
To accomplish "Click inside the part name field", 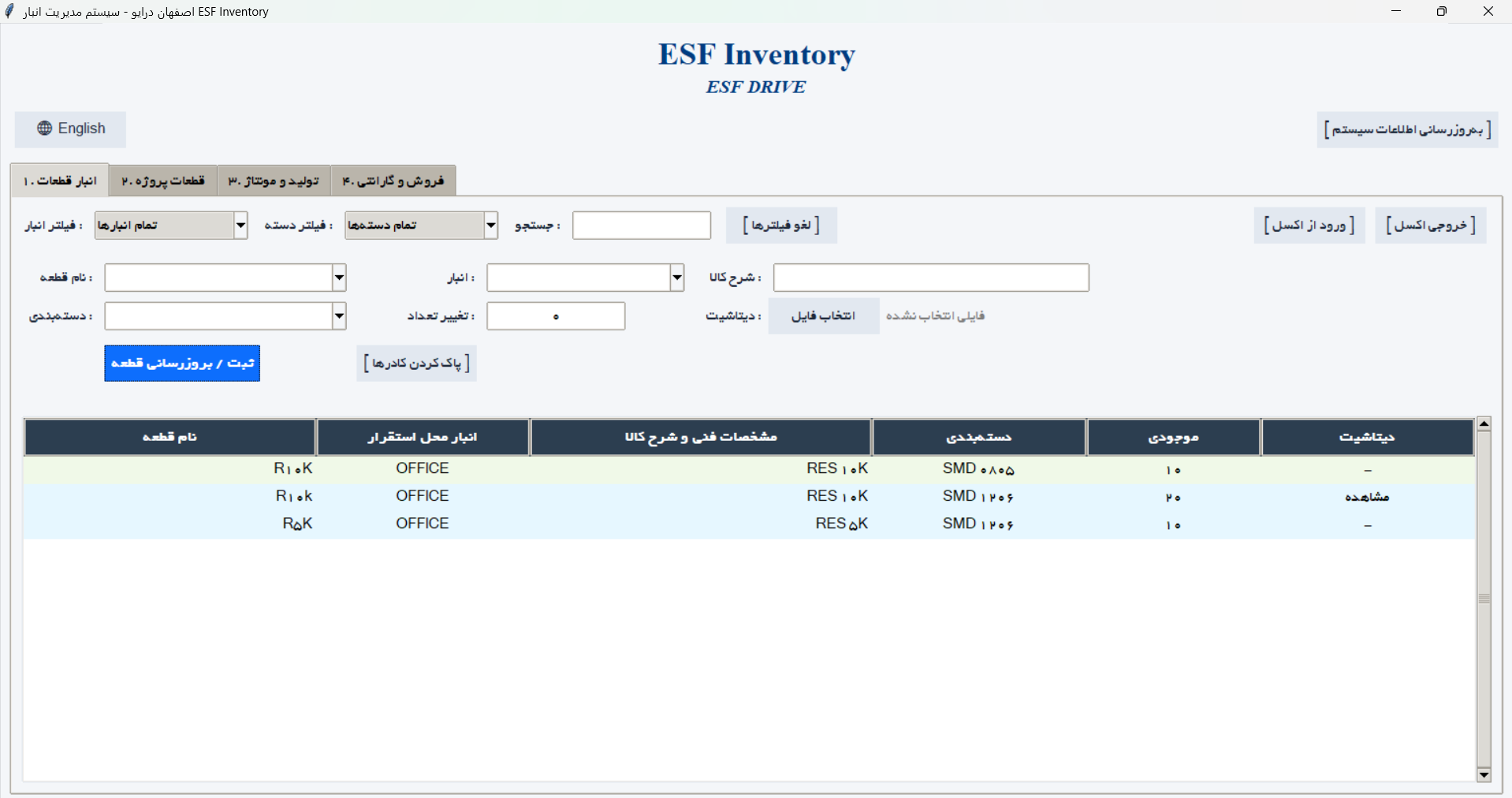I will pos(219,278).
